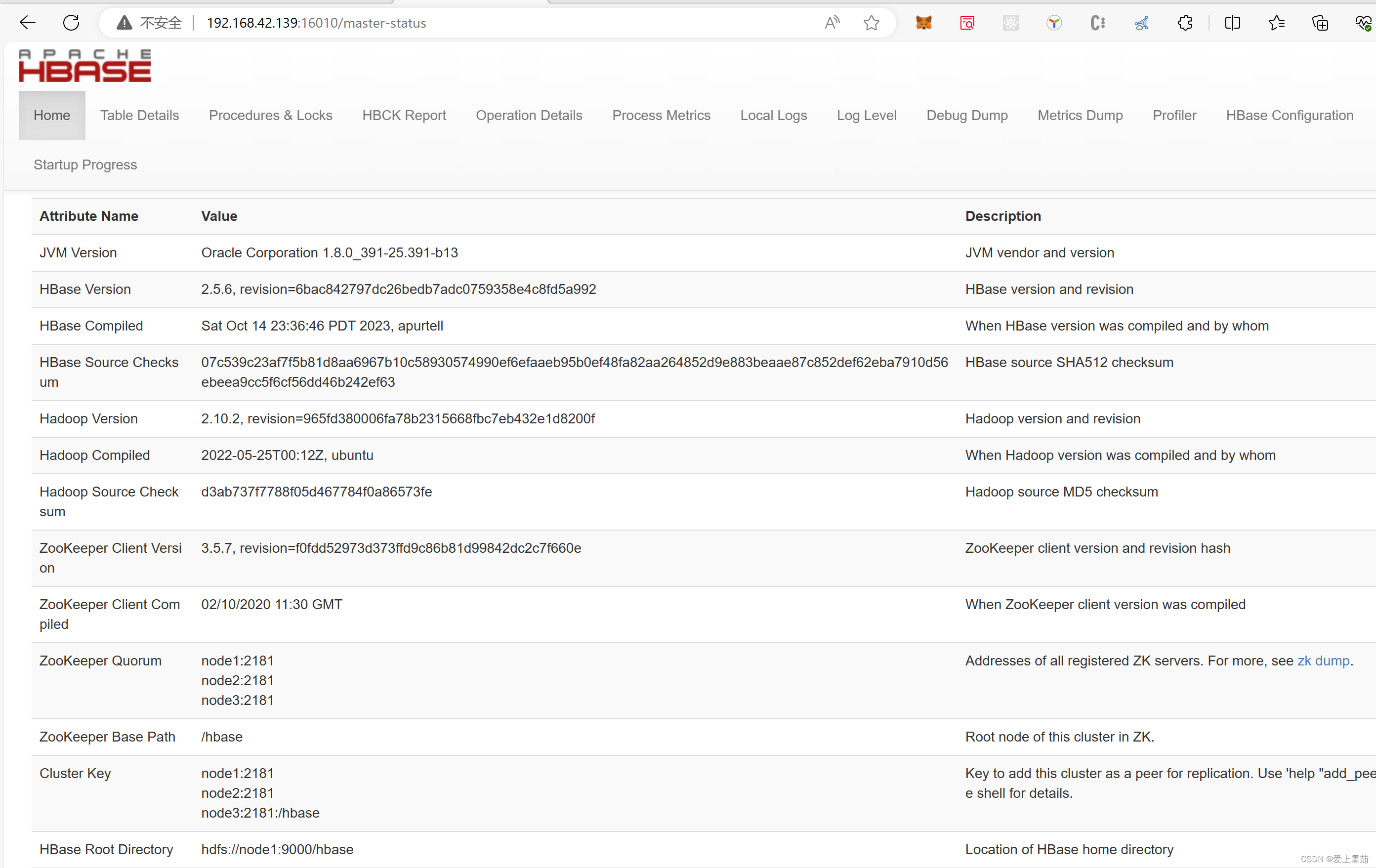
Task: Add this page to favorites
Action: [872, 23]
